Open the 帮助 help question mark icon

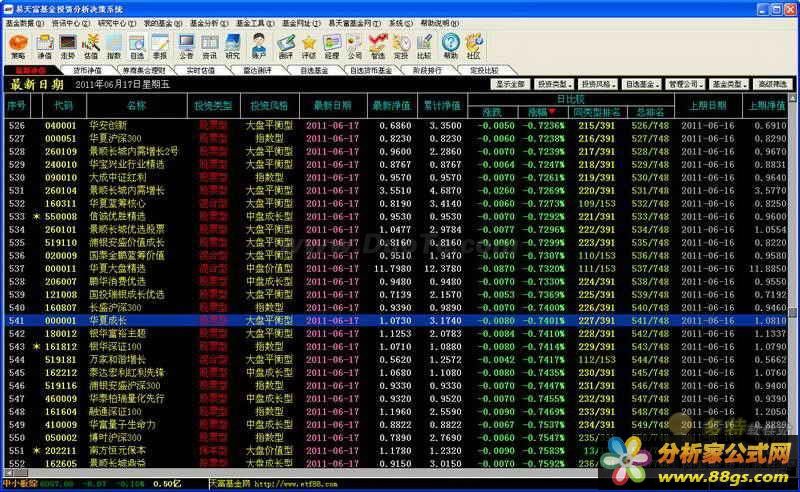click(x=451, y=46)
